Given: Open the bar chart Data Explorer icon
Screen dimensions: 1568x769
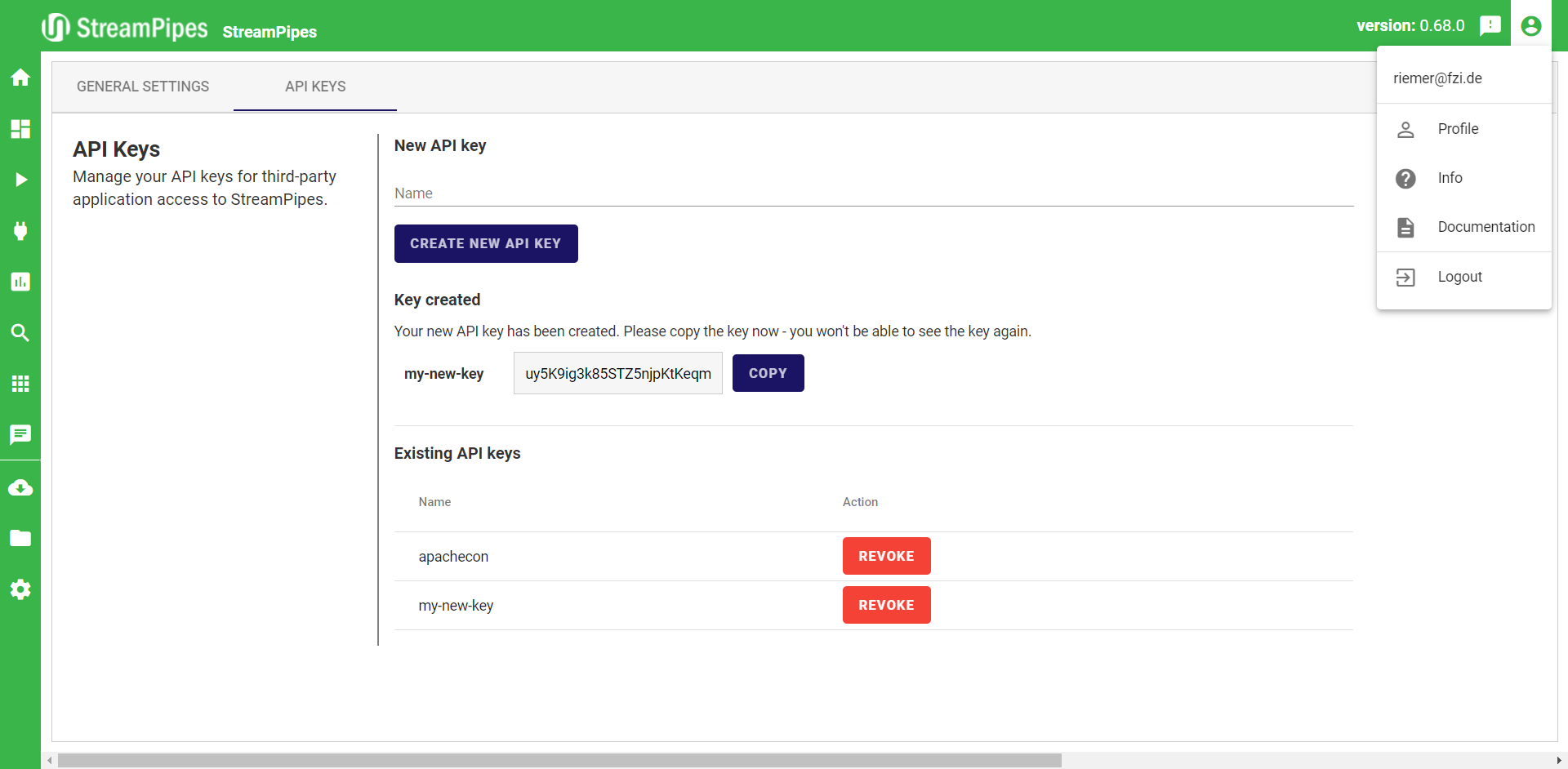Looking at the screenshot, I should 20,282.
